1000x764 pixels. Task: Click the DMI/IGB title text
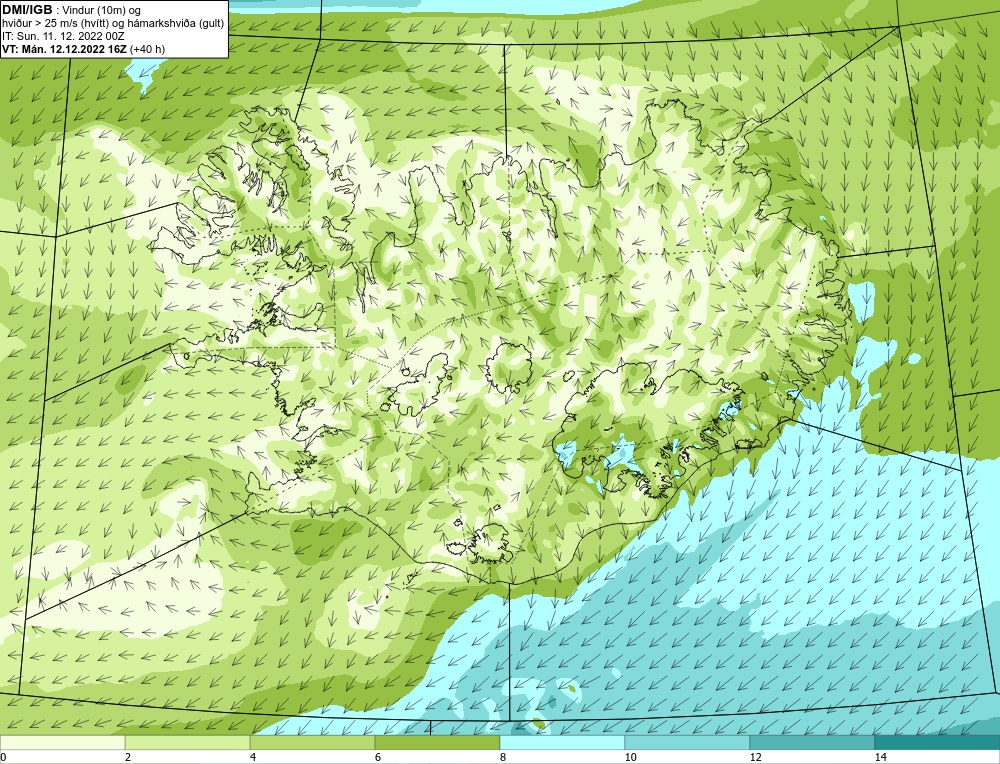(x=27, y=10)
